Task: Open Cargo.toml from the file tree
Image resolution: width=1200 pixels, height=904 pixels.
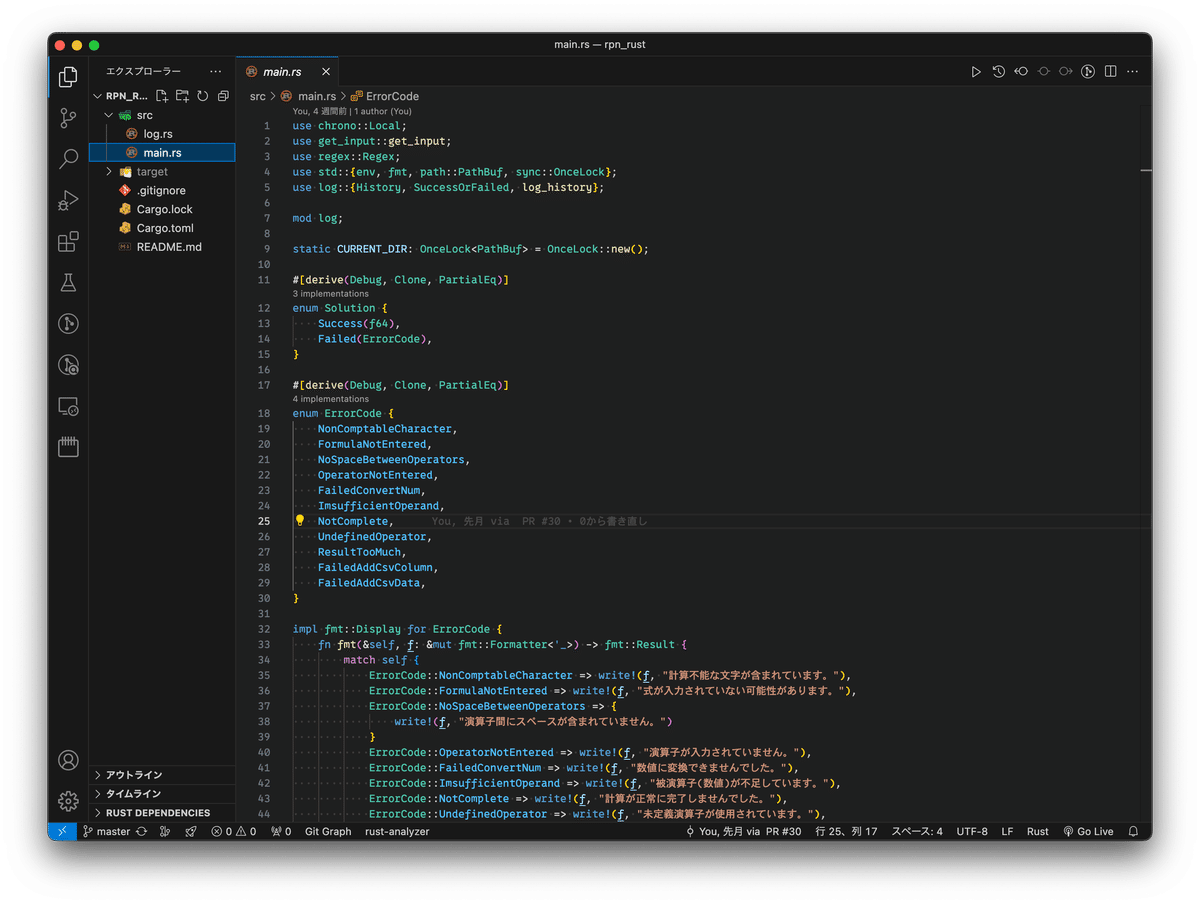Action: pos(165,228)
